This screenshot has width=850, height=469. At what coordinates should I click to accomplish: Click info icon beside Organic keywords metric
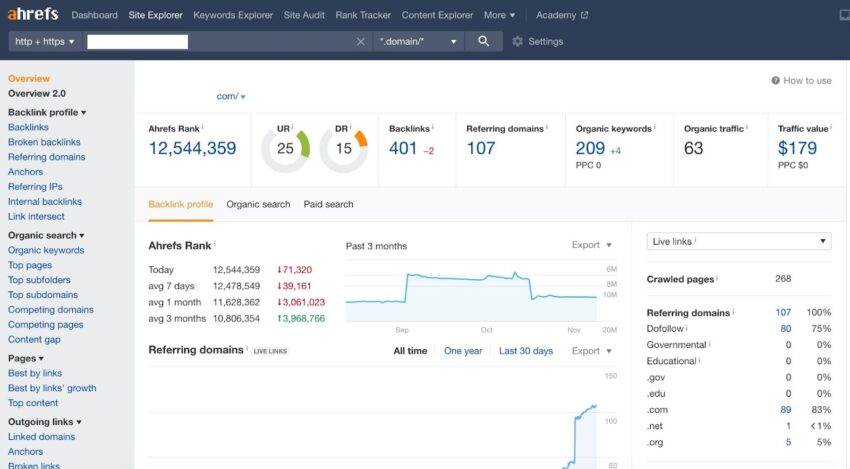tap(655, 127)
